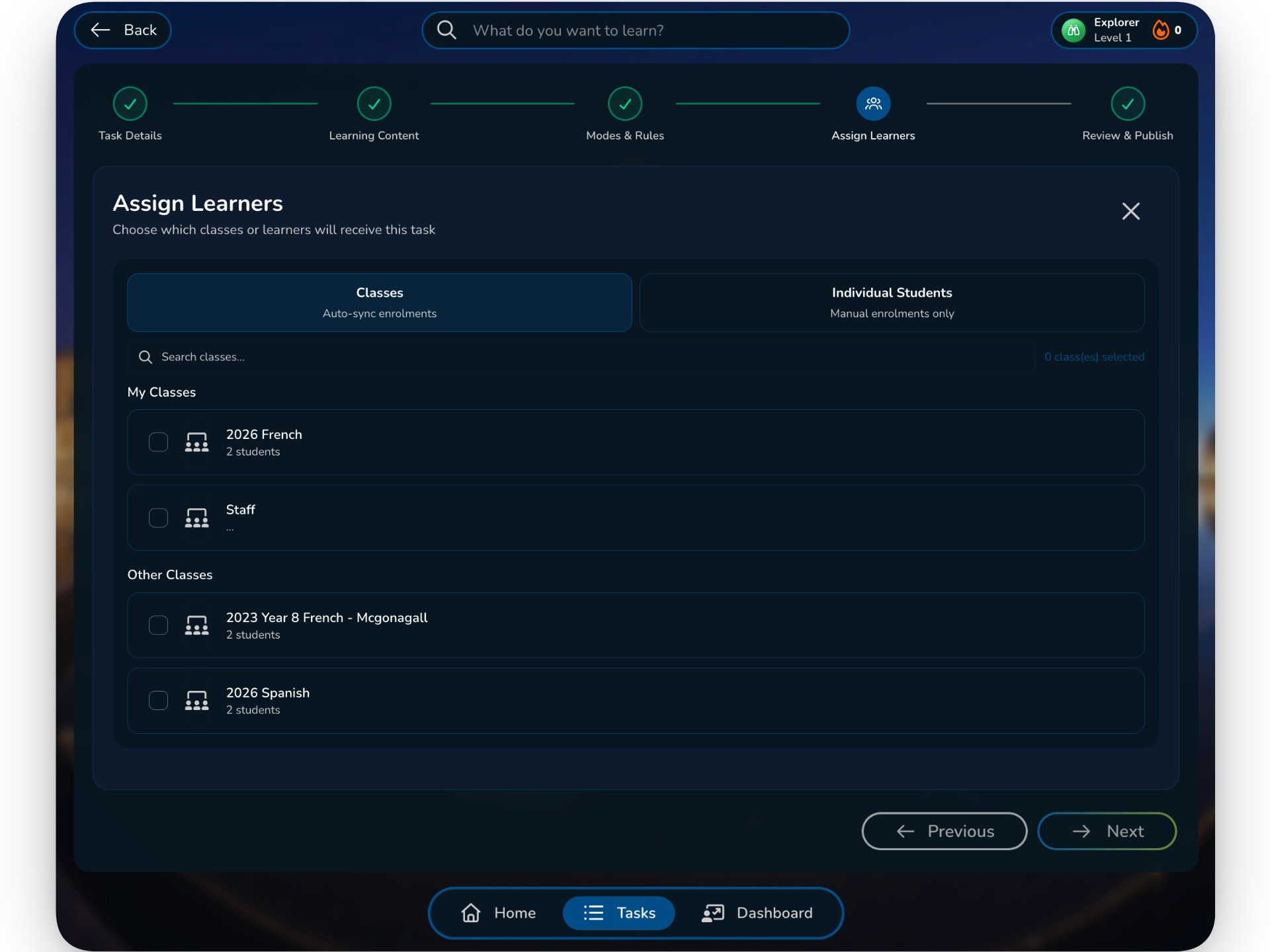The height and width of the screenshot is (952, 1270).
Task: Click the 2026 French class name
Action: point(264,434)
